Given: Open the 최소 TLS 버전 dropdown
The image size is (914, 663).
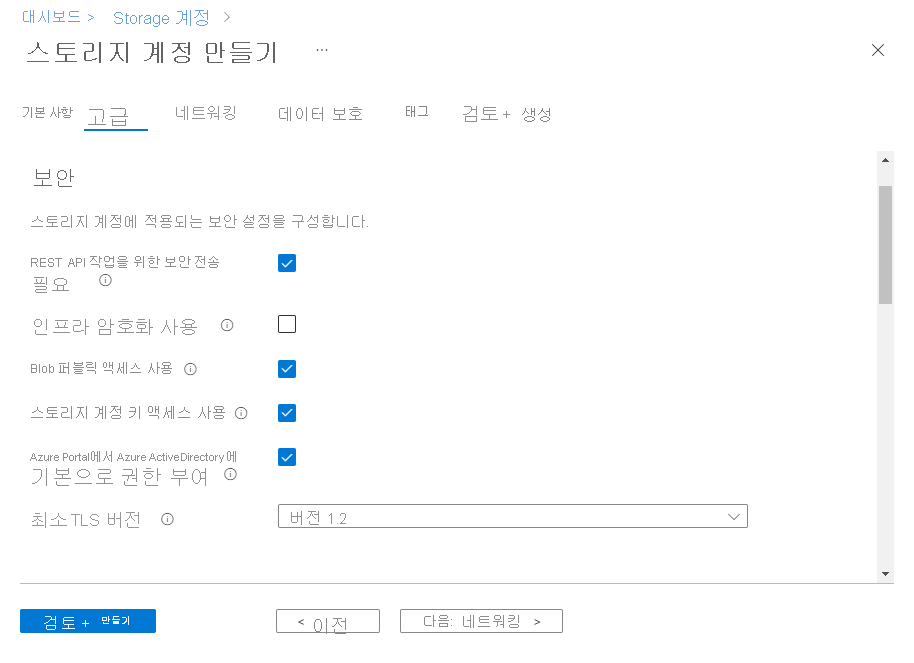Looking at the screenshot, I should coord(735,516).
